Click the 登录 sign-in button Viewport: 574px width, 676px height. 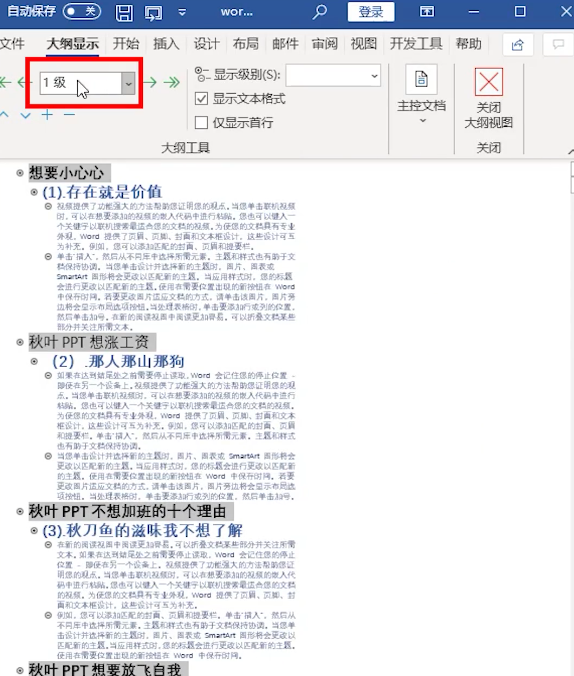(371, 12)
